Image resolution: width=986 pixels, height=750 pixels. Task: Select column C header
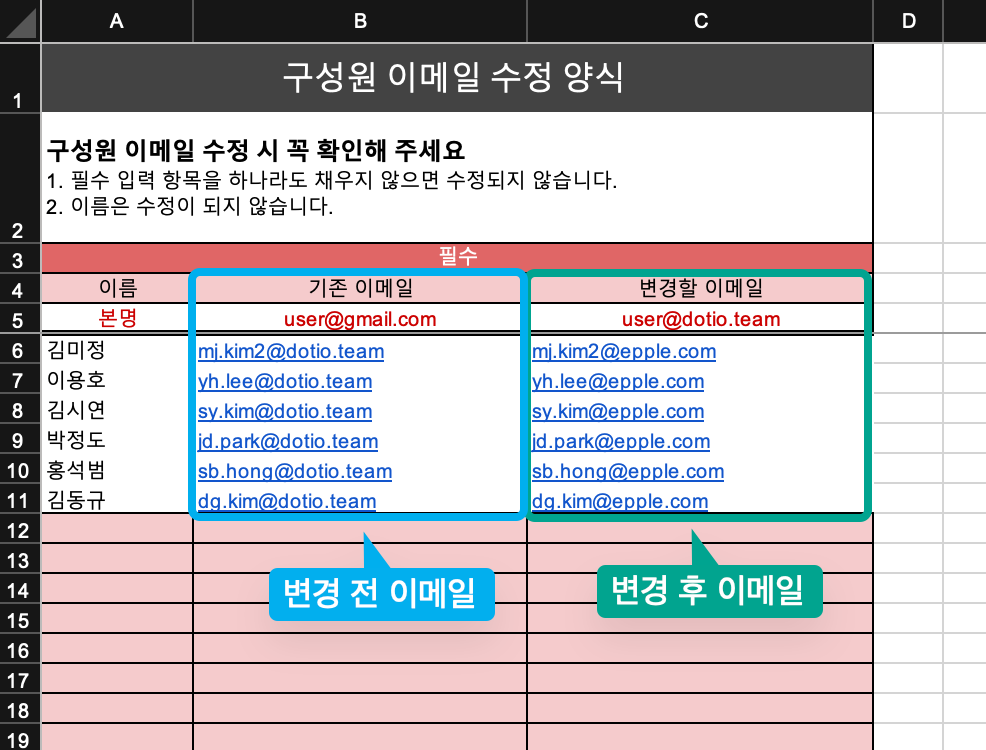[700, 21]
